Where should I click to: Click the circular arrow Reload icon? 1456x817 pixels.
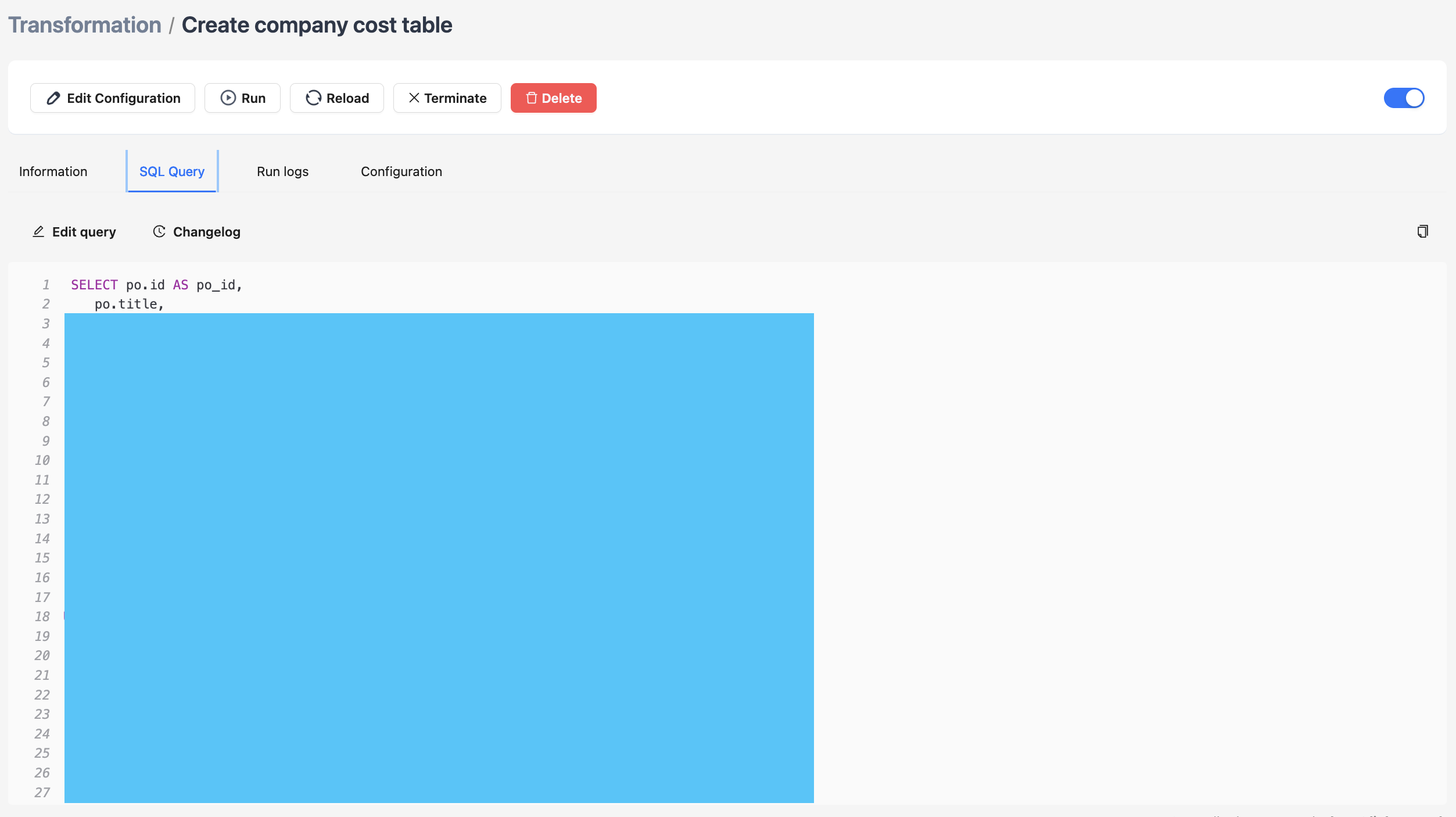[x=314, y=98]
